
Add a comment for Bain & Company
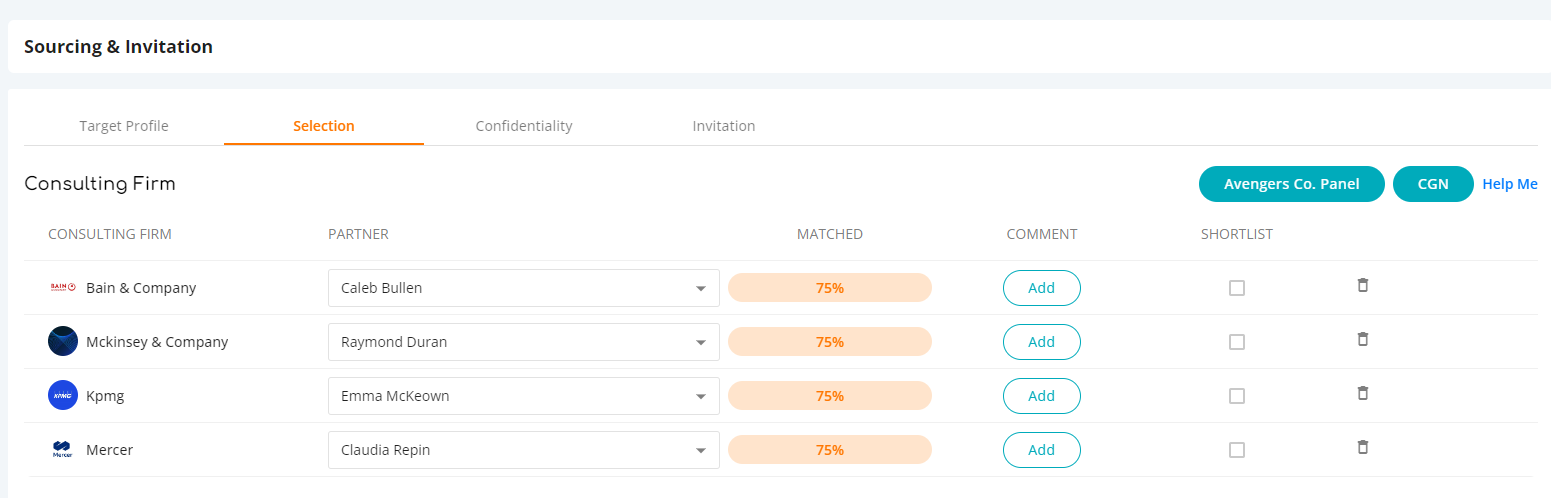[1042, 288]
